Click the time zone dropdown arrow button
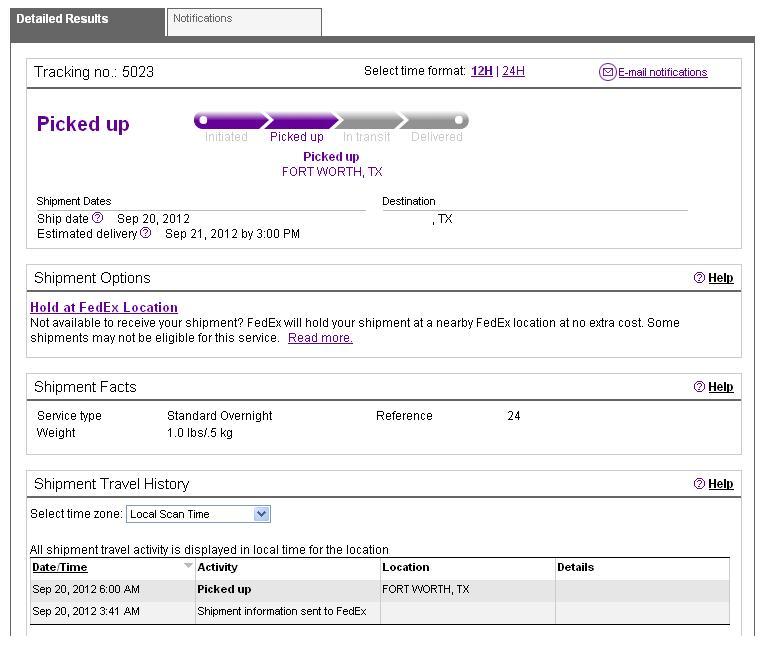Screen dimensions: 760x646 (261, 514)
